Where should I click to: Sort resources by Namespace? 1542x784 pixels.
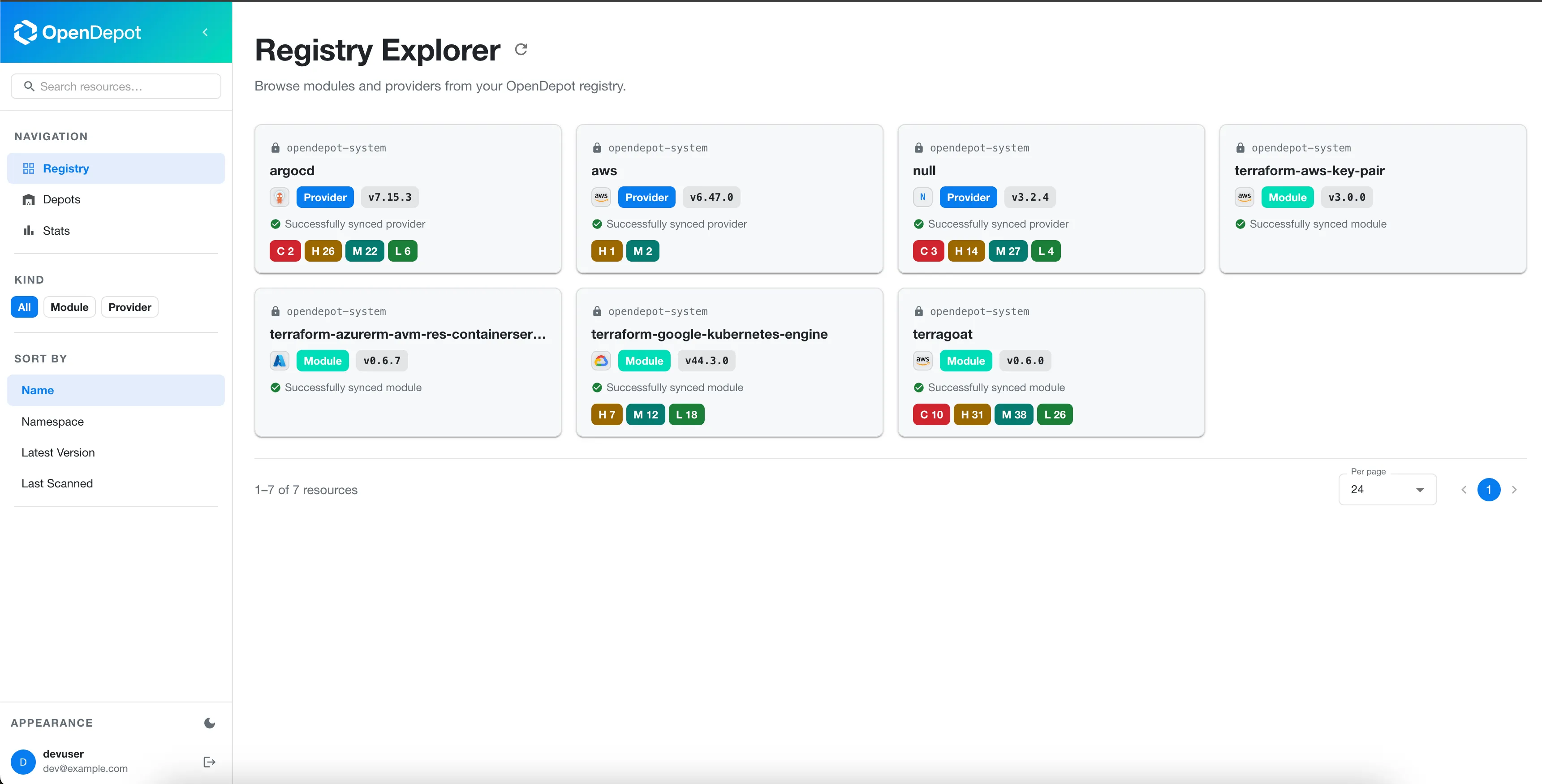116,422
